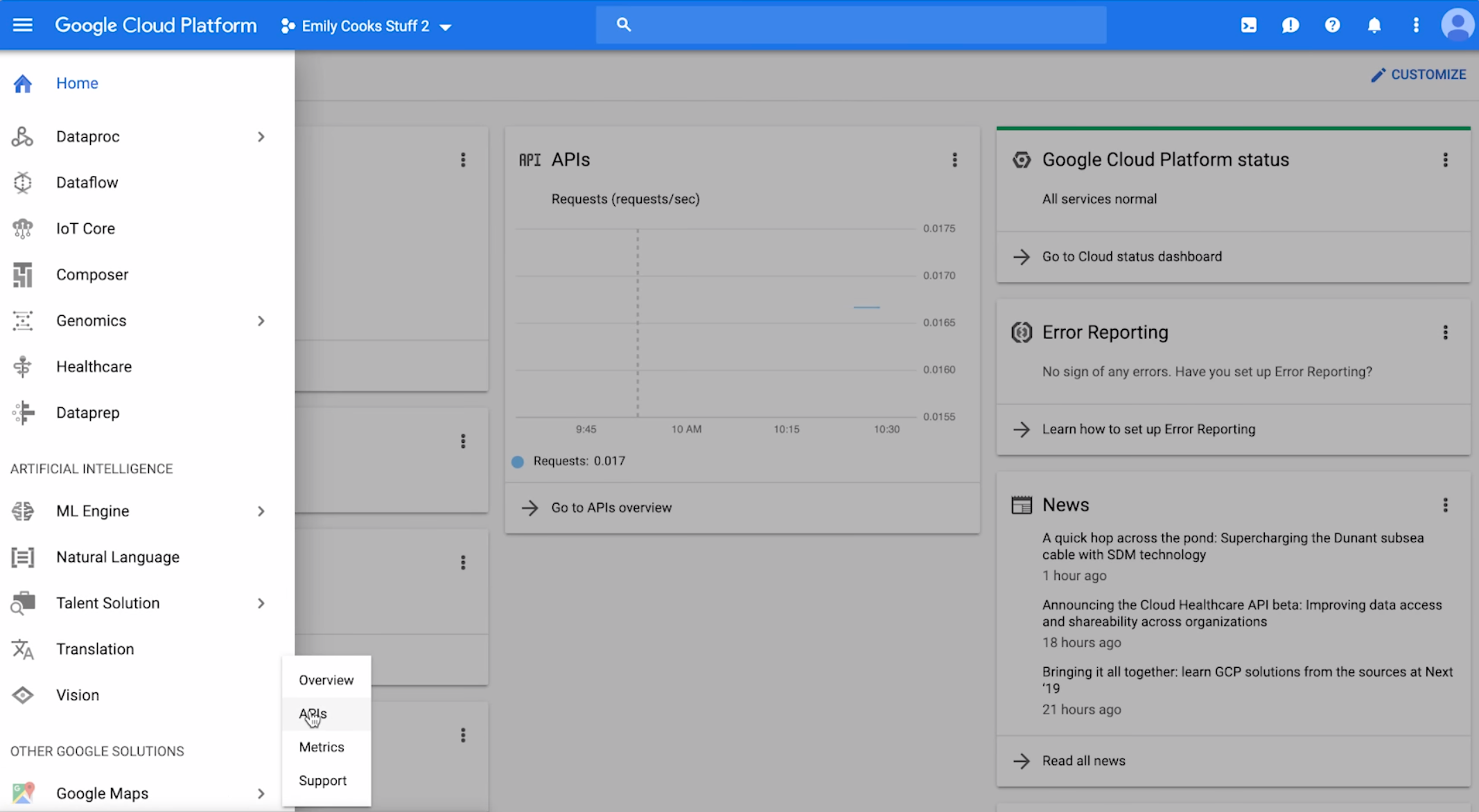Expand the Genomics submenu chevron

(x=261, y=321)
